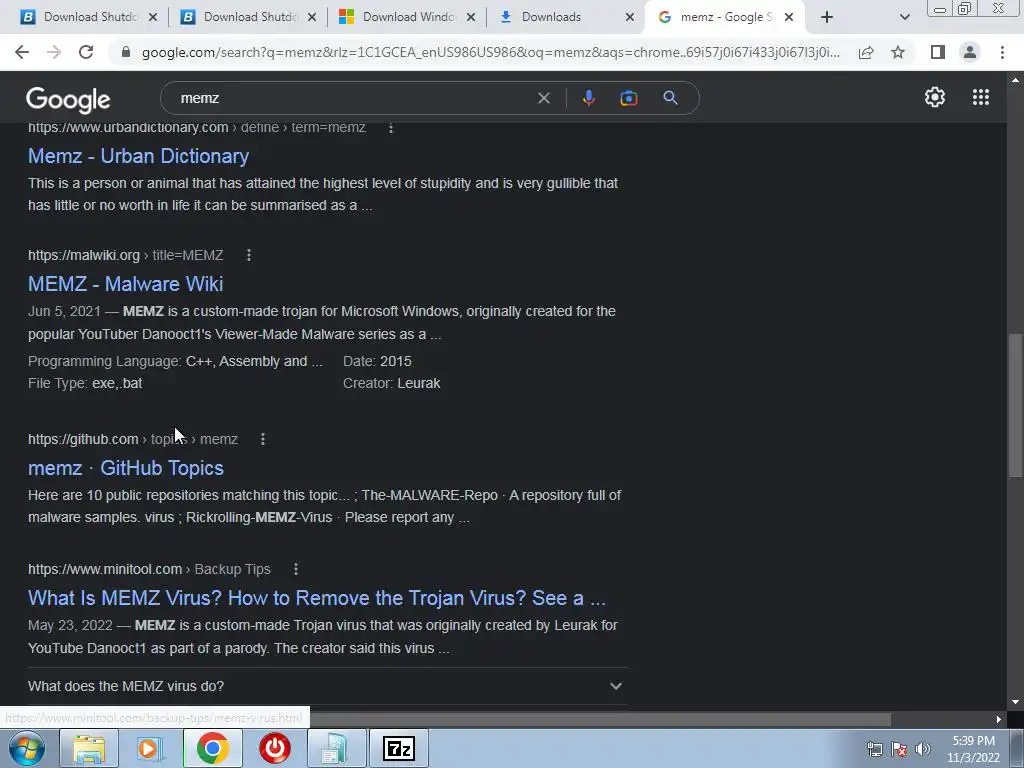This screenshot has width=1024, height=768.
Task: Open the 7-Zip taskbar item
Action: tap(398, 748)
